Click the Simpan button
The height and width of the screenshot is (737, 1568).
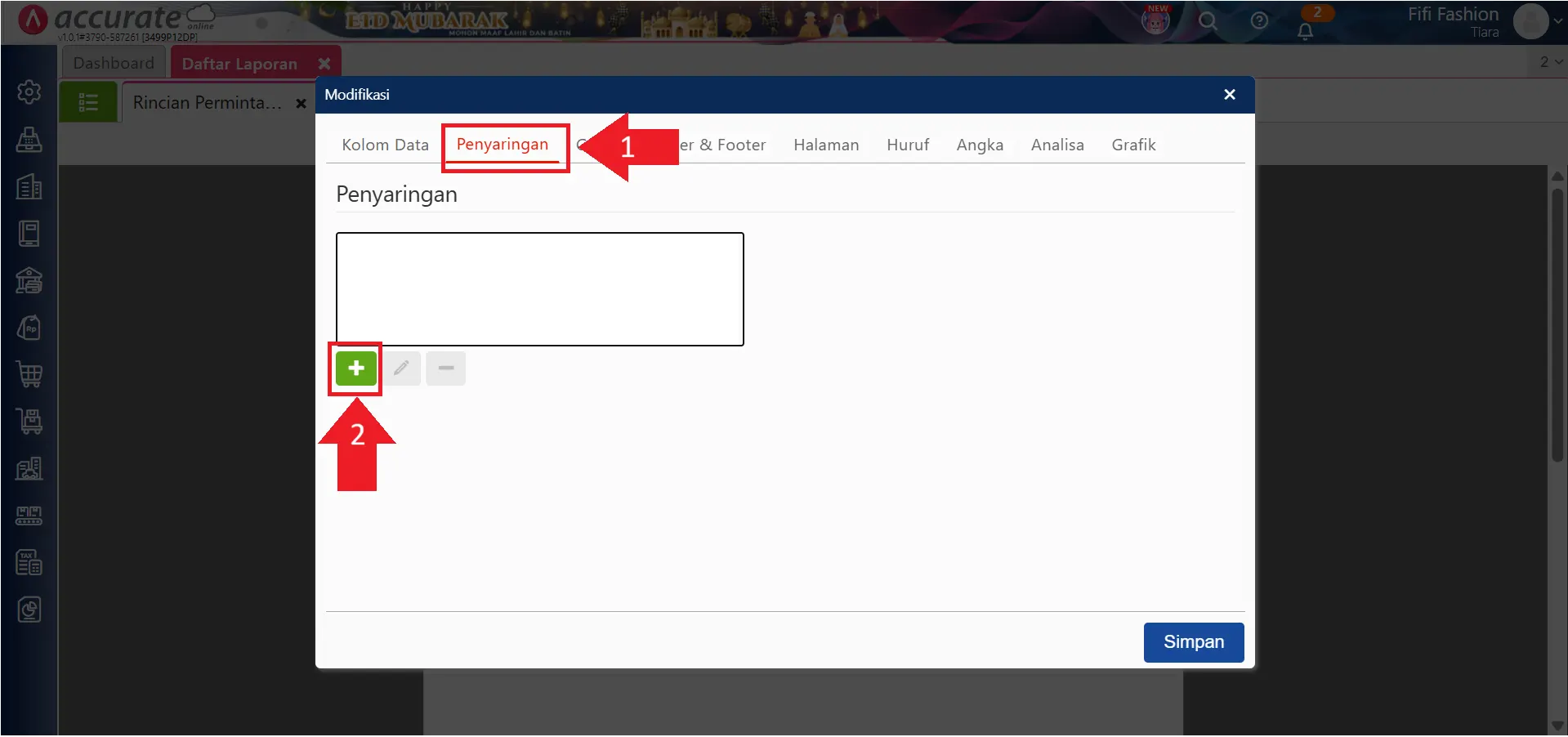[1194, 642]
